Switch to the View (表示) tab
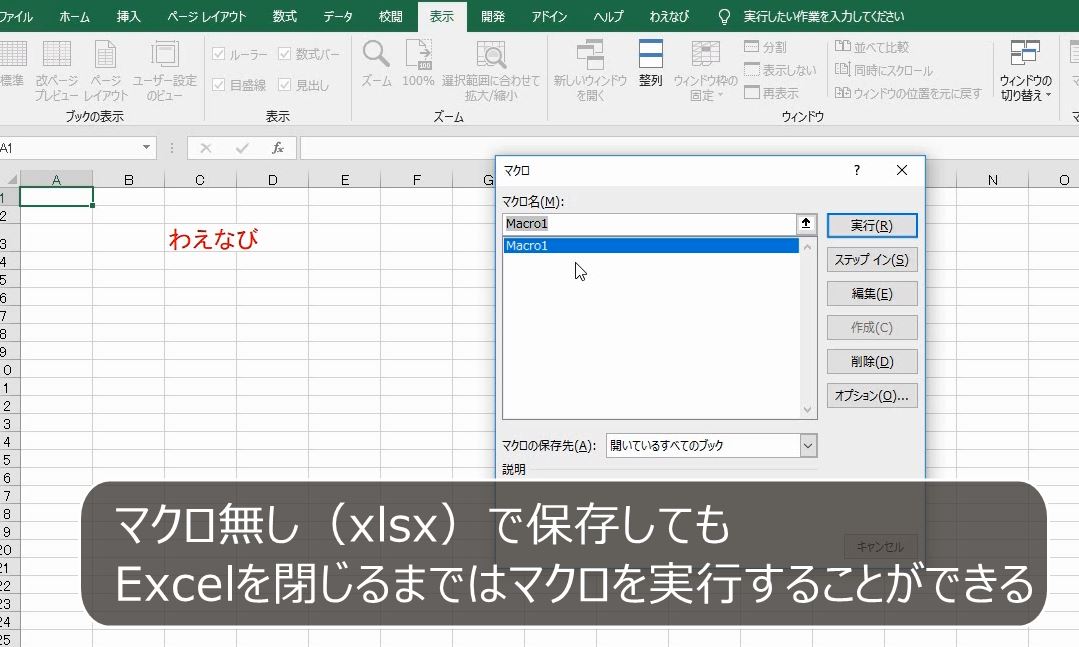The height and width of the screenshot is (647, 1079). (442, 16)
